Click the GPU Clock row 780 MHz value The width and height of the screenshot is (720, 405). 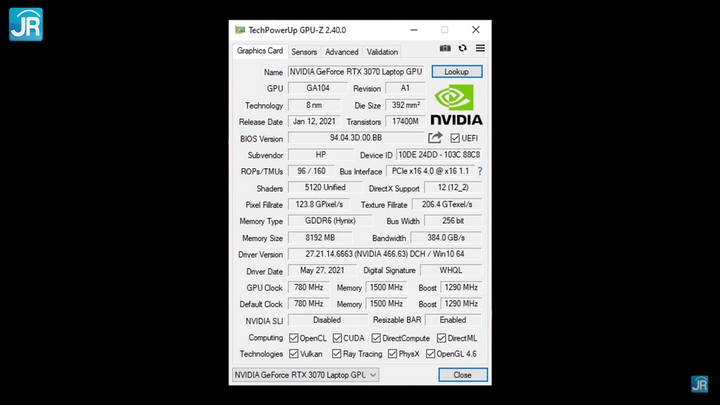309,287
